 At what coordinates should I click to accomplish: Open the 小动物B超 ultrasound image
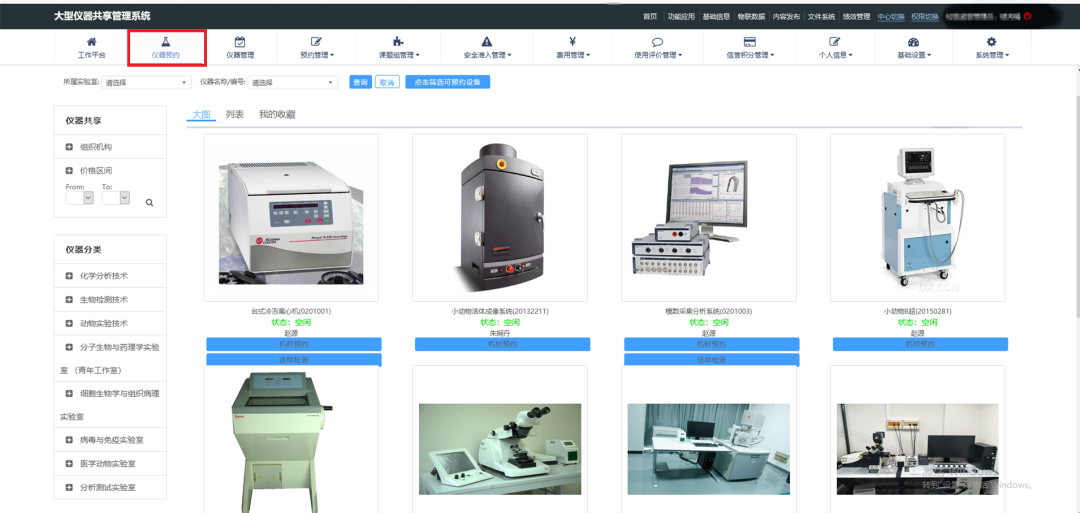click(922, 219)
